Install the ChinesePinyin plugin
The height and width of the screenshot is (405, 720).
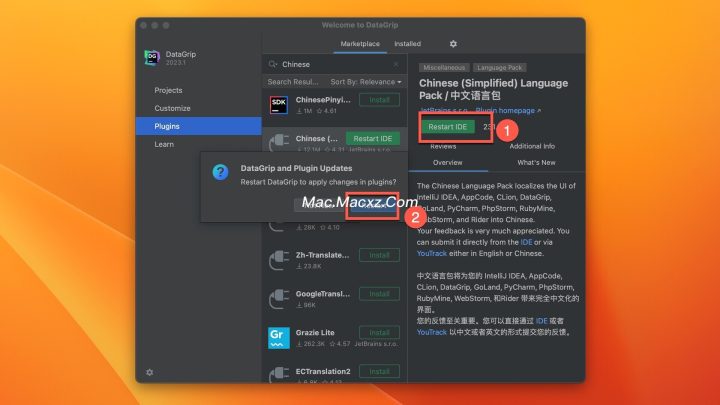(x=379, y=100)
